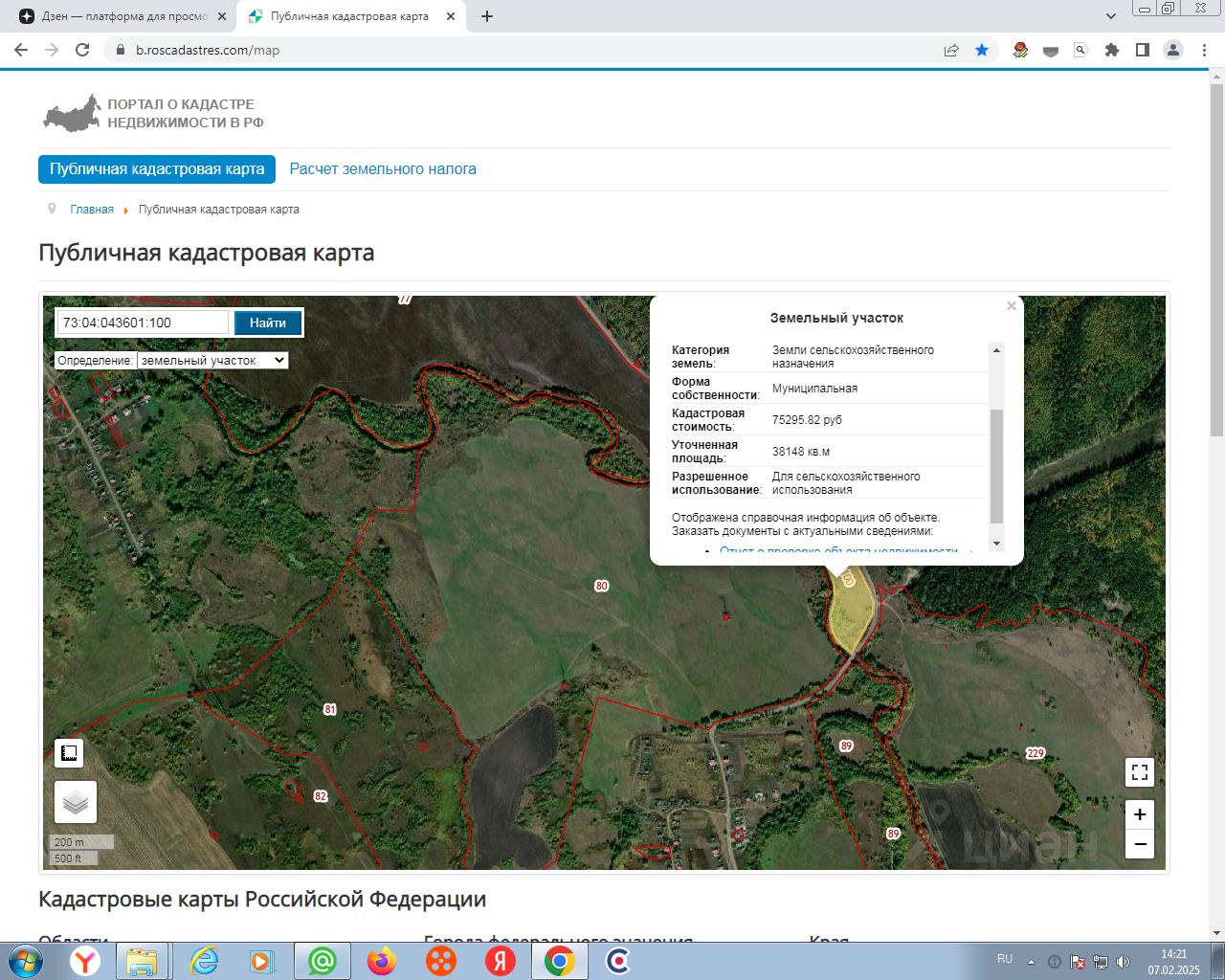The width and height of the screenshot is (1225, 980).
Task: Open Firefox from taskbar
Action: tap(382, 961)
